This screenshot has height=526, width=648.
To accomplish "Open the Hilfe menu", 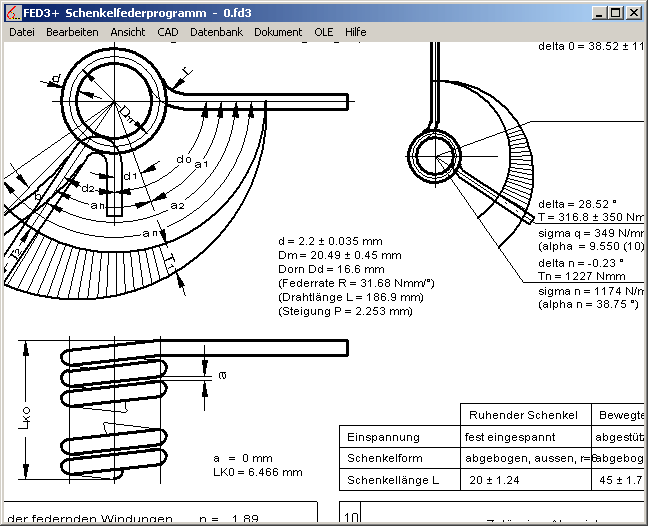I will coord(356,32).
